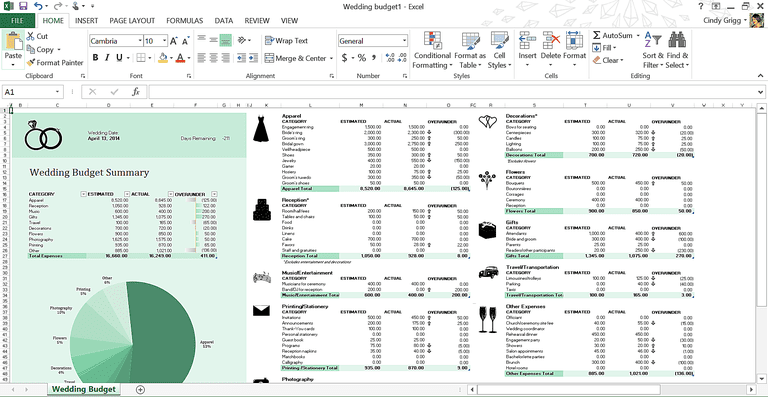Increase the cell indent
768x397 pixels.
tap(253, 58)
